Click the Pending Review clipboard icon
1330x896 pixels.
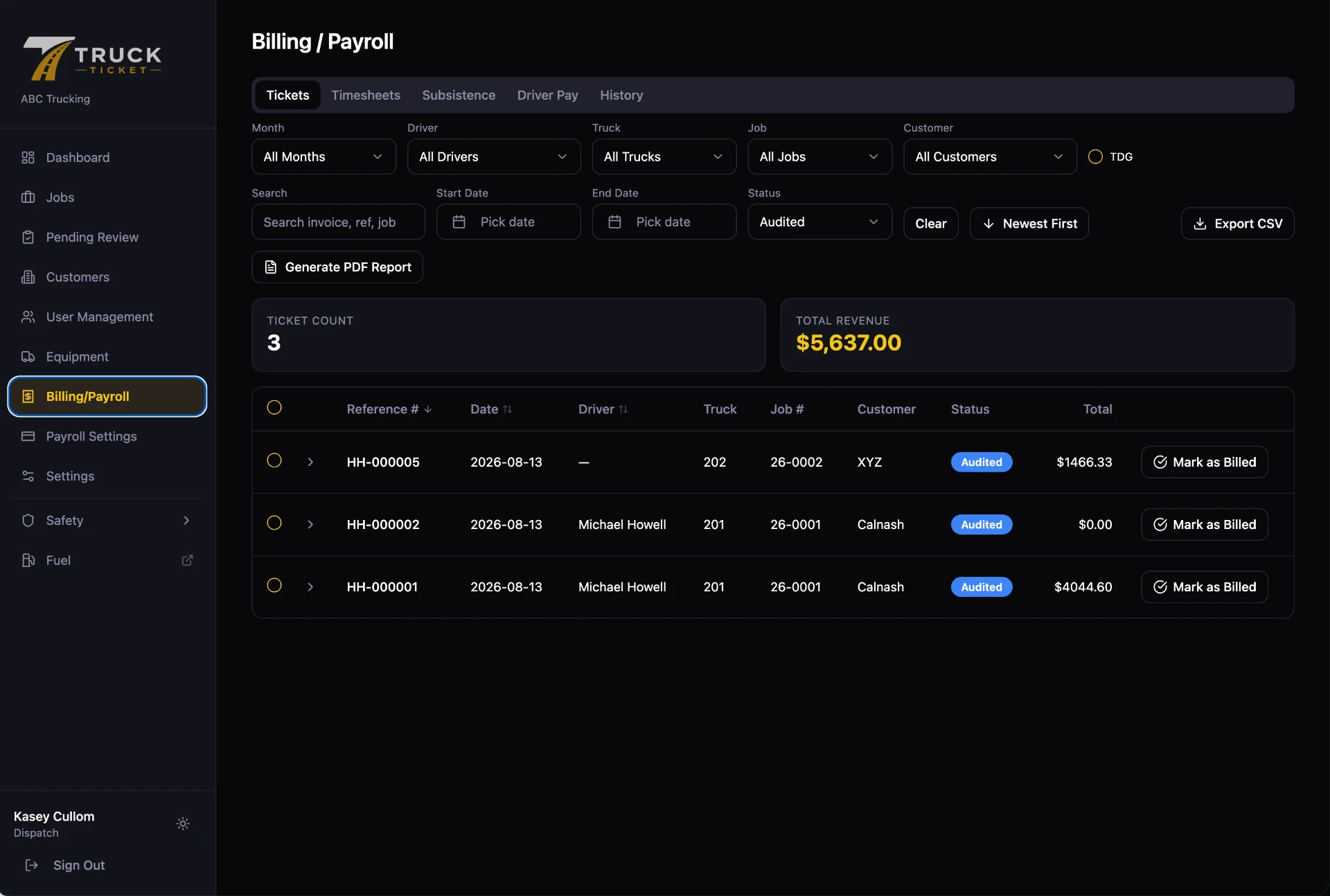(28, 237)
